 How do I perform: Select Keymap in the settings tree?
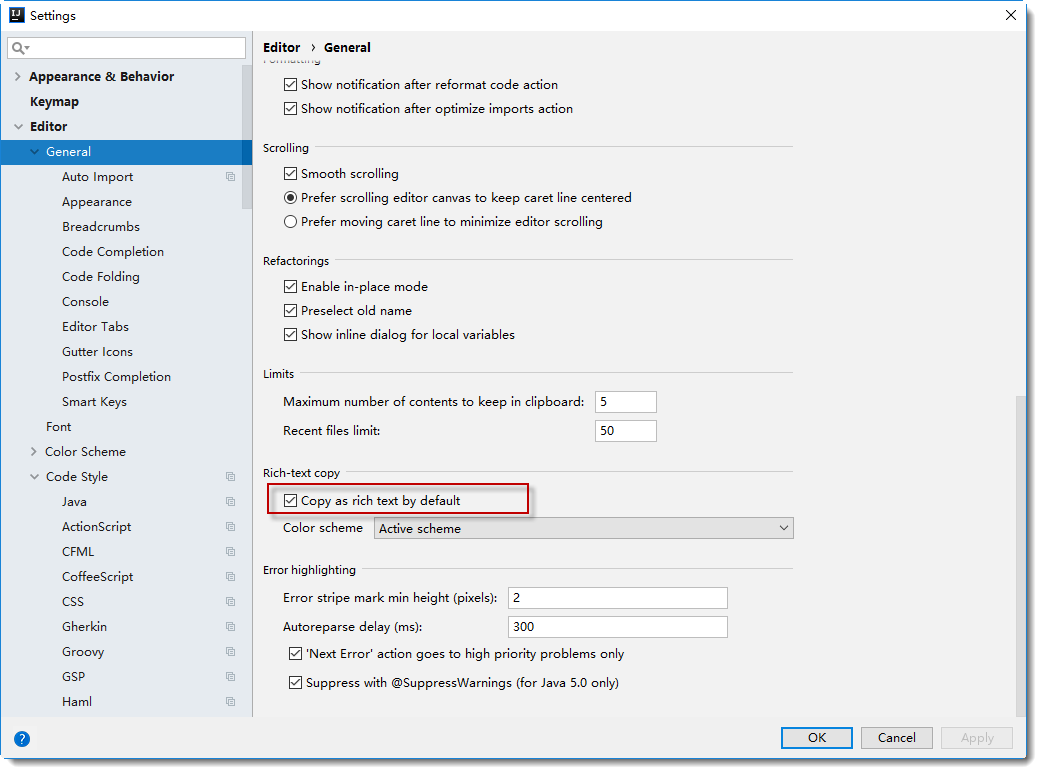(54, 102)
